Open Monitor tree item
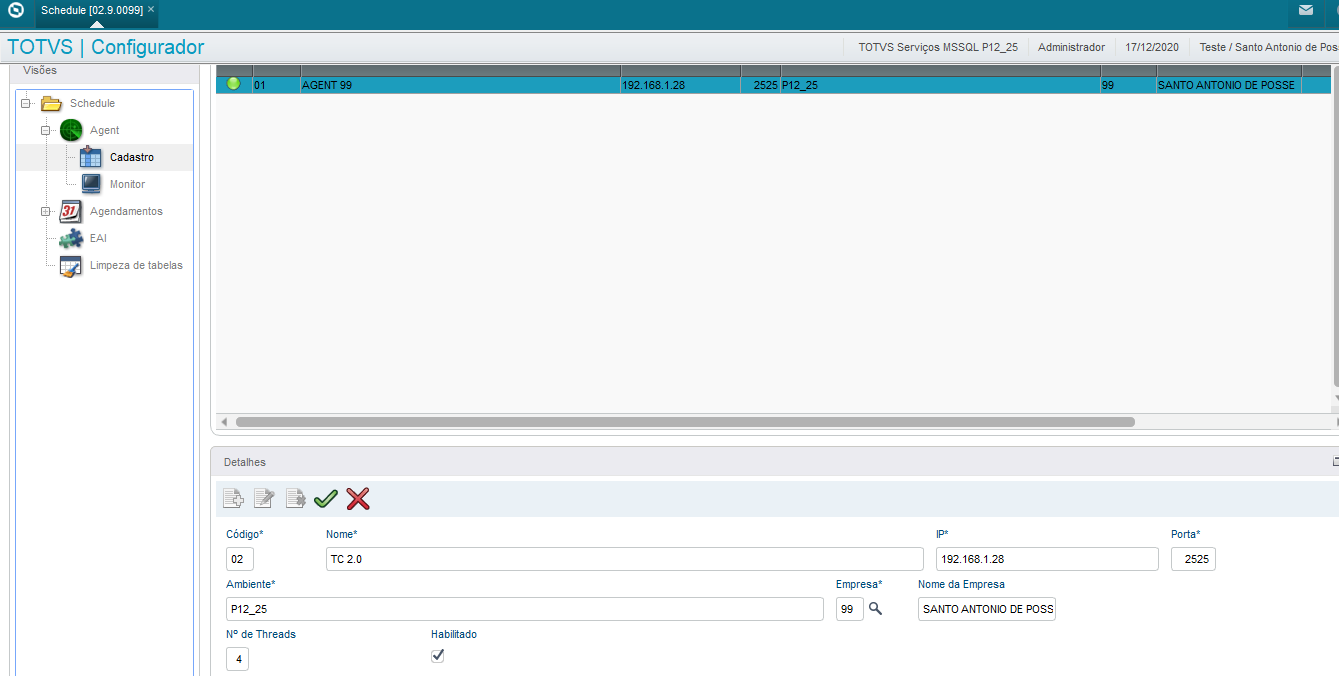This screenshot has height=676, width=1339. click(127, 184)
